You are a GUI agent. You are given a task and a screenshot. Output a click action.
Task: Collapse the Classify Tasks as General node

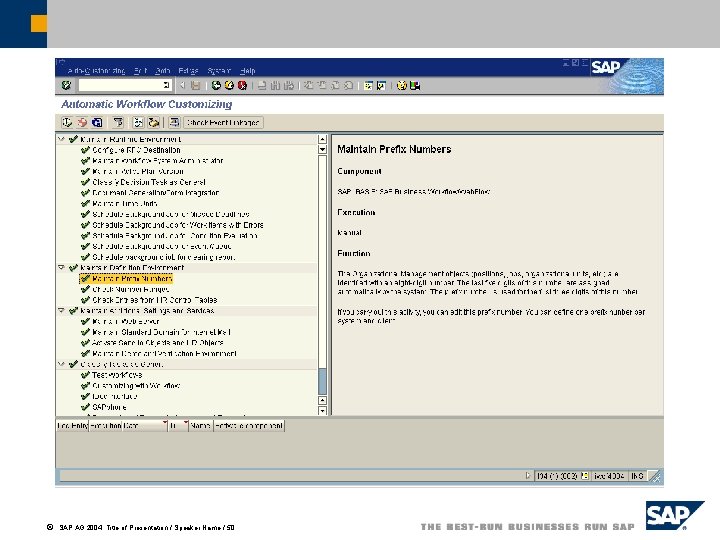point(61,364)
